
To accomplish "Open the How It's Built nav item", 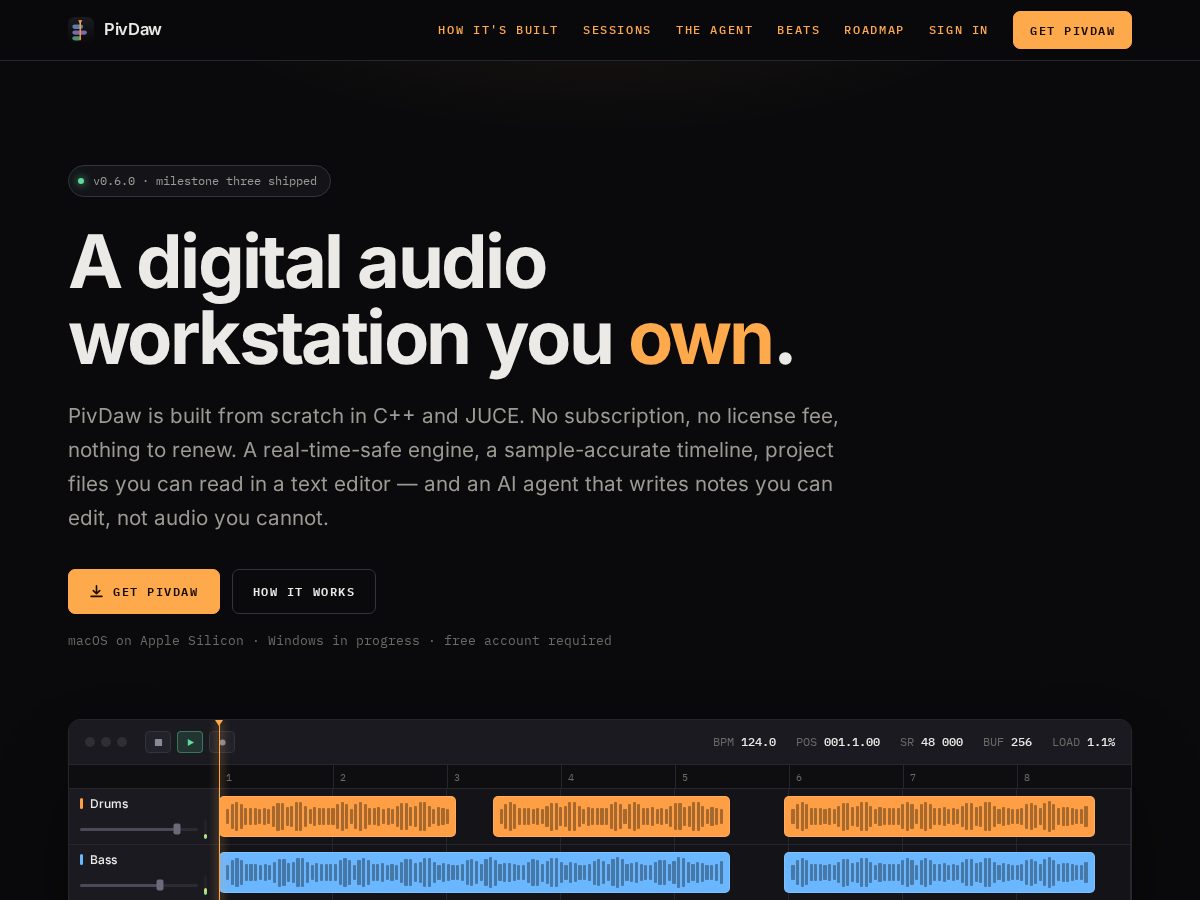I will 498,30.
